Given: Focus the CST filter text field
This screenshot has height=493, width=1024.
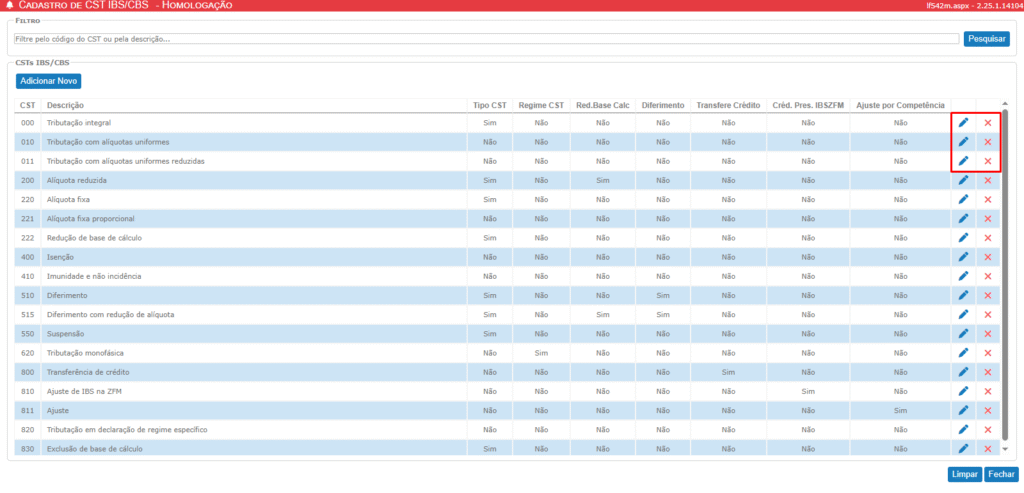Looking at the screenshot, I should [x=486, y=39].
